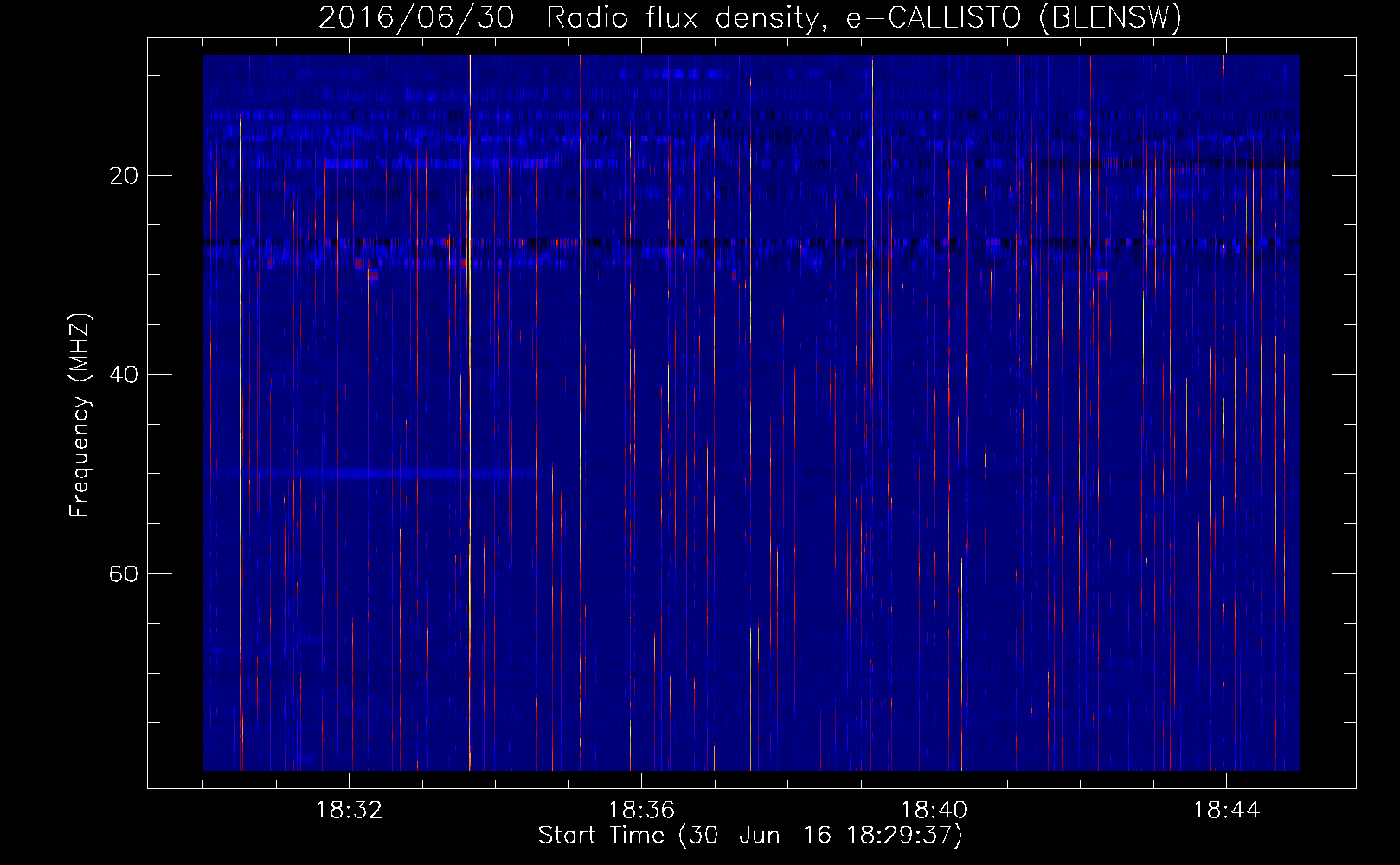
Task: Click the 18:44 time tick label
Action: 1226,811
